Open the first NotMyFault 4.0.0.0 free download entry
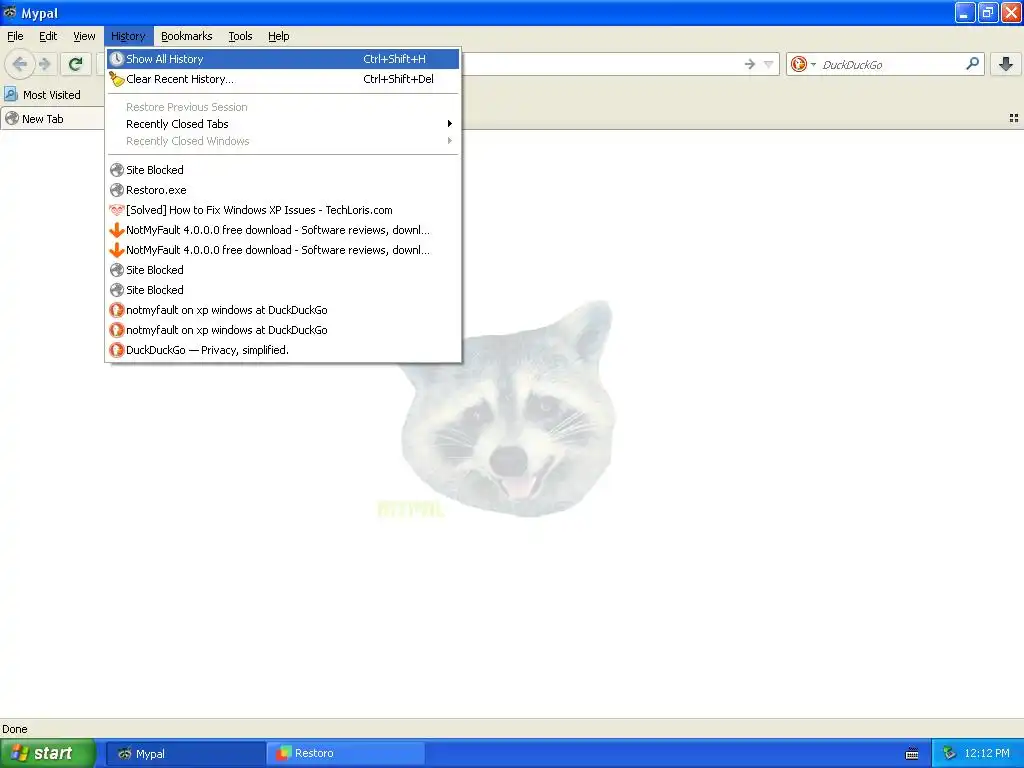Screen dimensions: 1024x768 (283, 230)
